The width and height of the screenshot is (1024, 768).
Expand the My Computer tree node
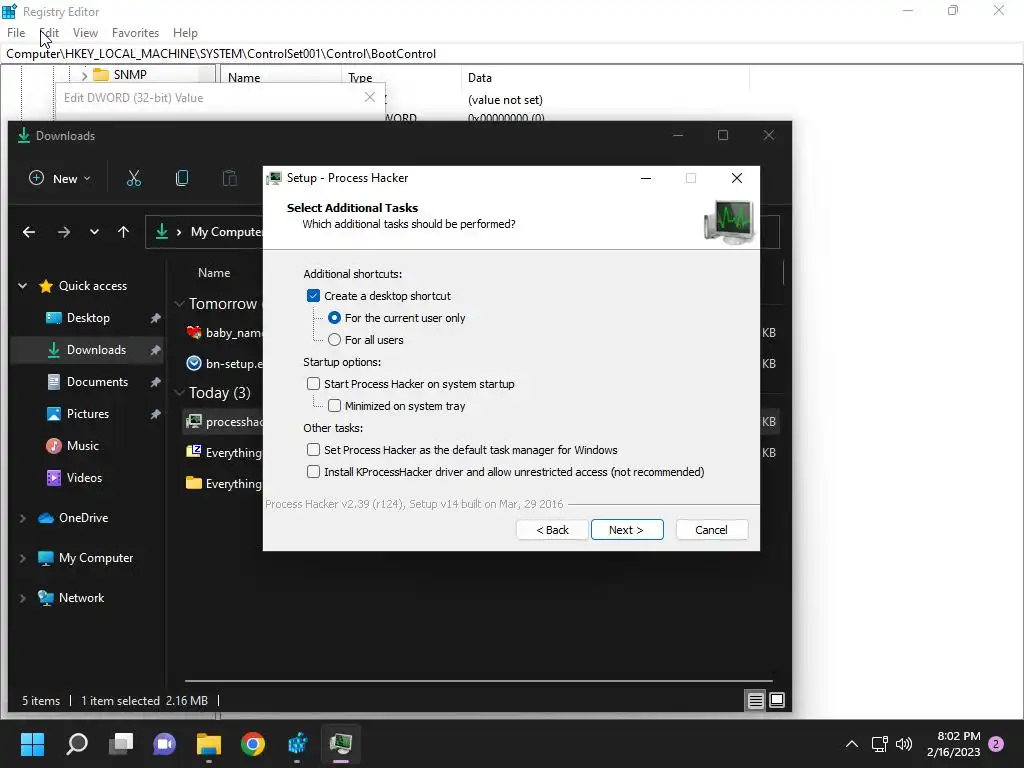(x=23, y=558)
